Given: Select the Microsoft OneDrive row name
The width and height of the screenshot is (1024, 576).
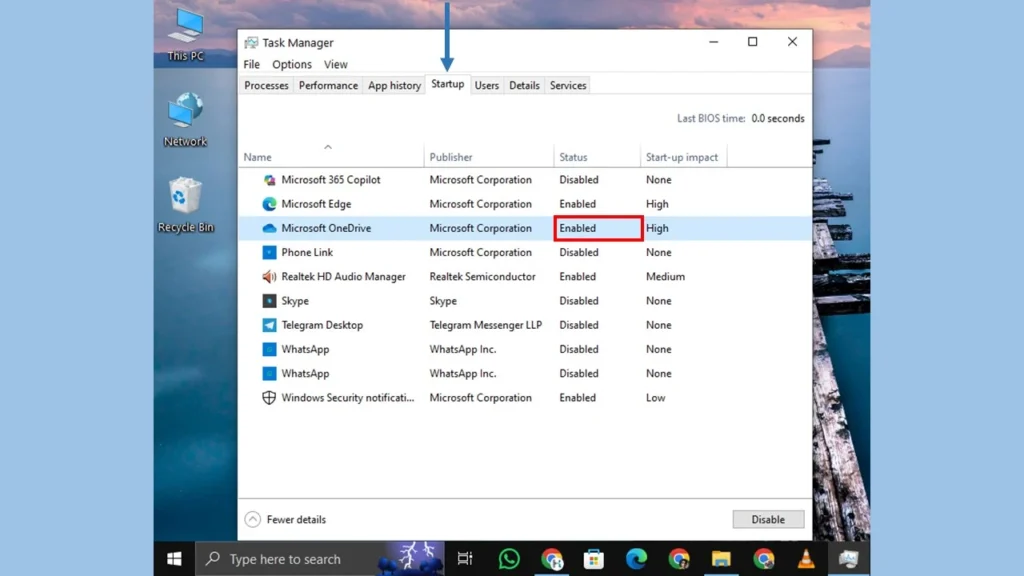Looking at the screenshot, I should (x=326, y=228).
